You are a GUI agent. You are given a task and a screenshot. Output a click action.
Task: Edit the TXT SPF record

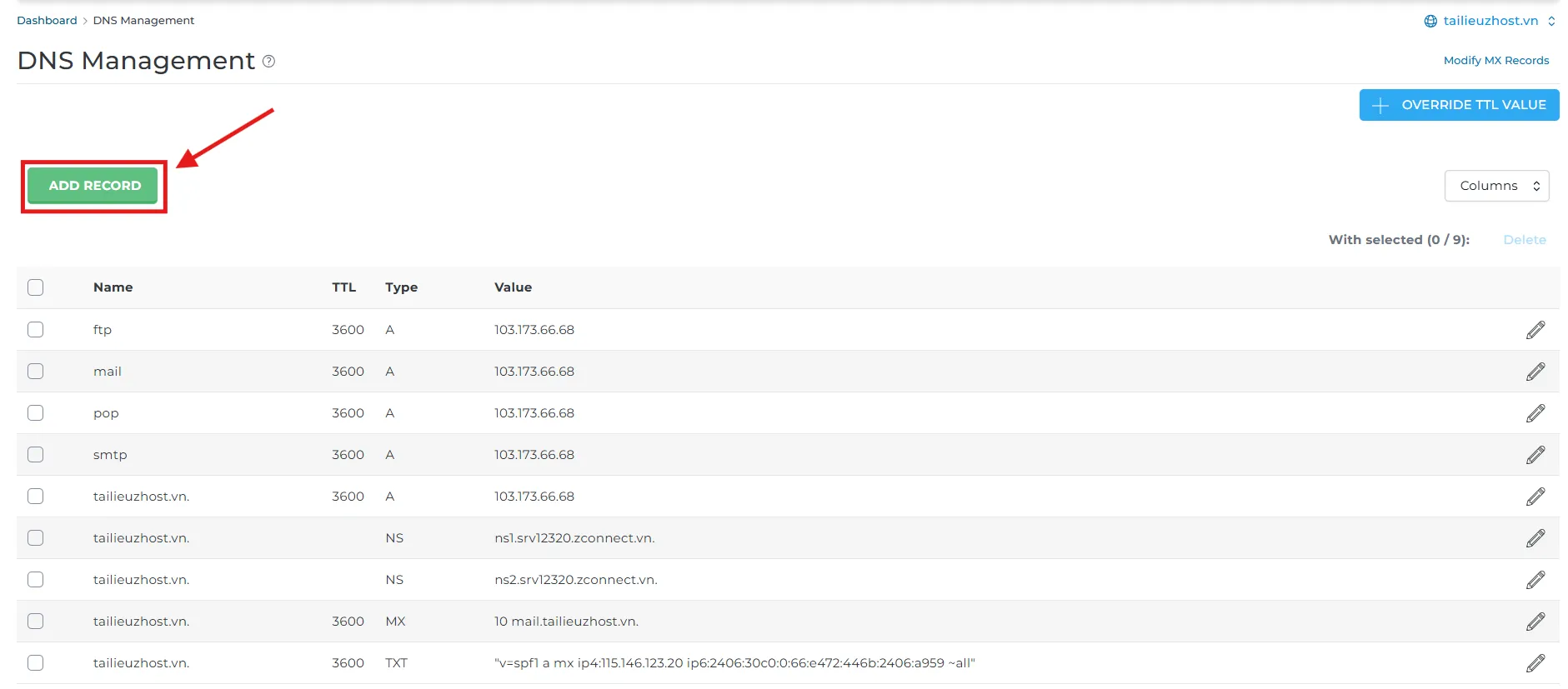(x=1535, y=663)
